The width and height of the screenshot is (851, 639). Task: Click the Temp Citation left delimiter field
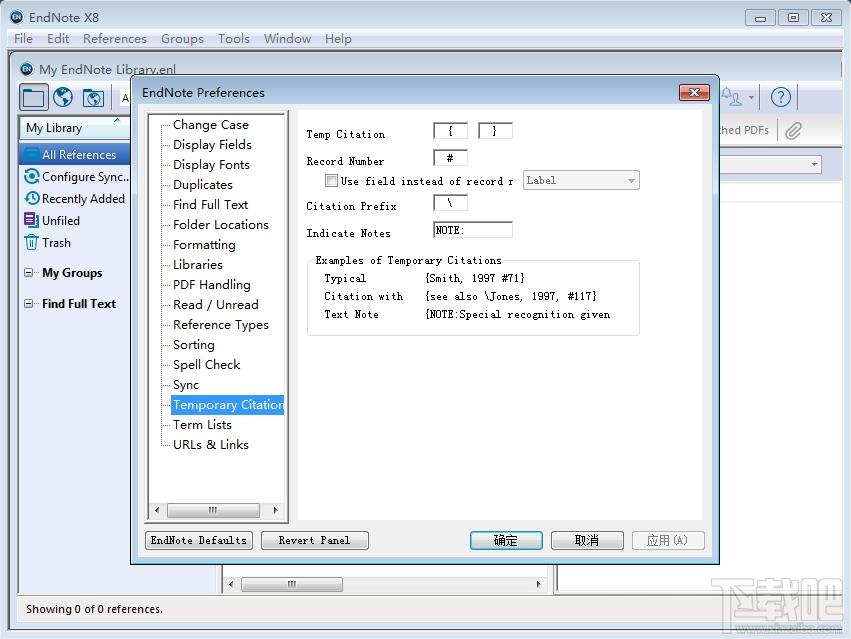coord(450,131)
